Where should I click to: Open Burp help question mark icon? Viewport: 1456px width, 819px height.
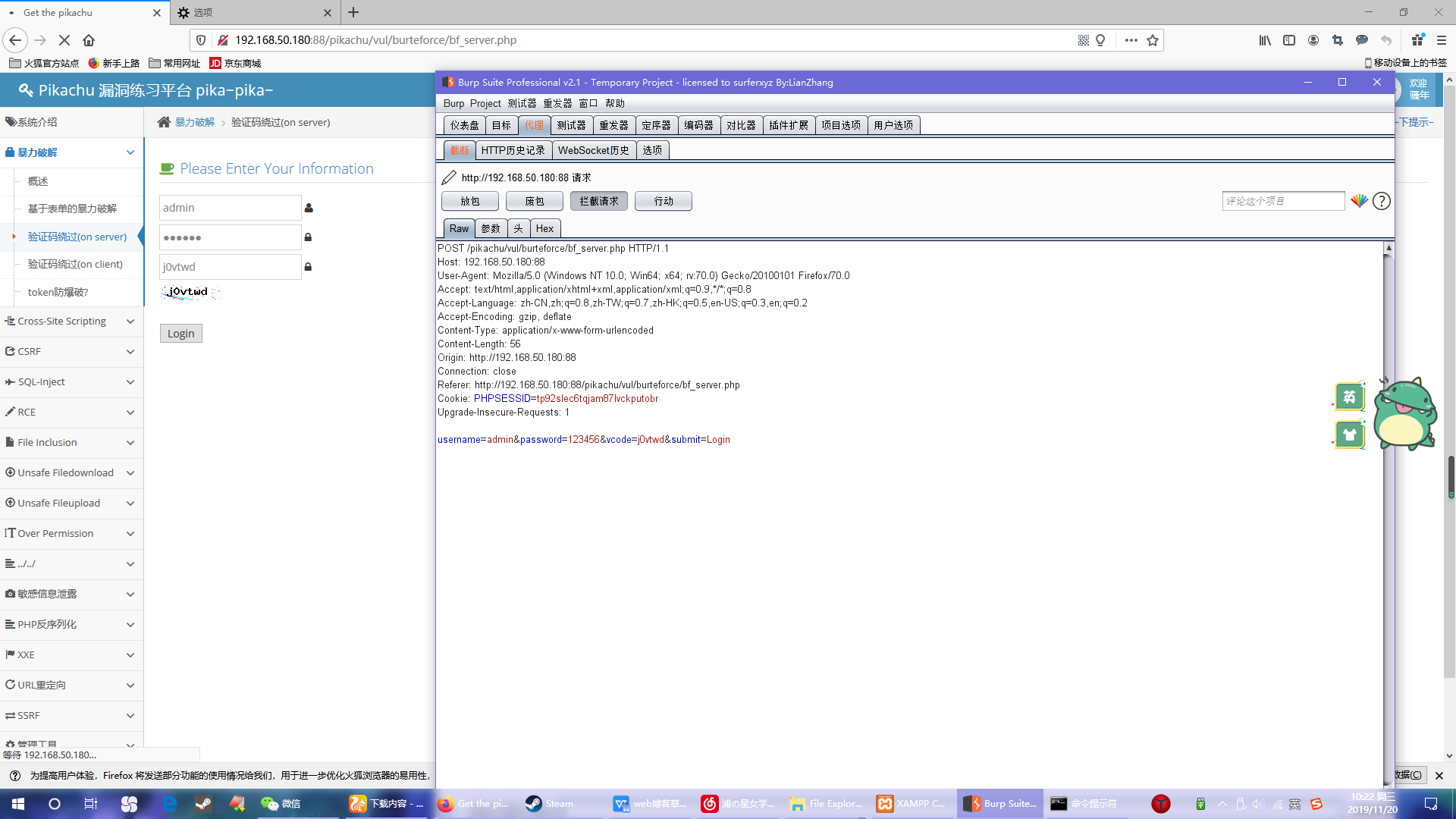pos(1382,201)
